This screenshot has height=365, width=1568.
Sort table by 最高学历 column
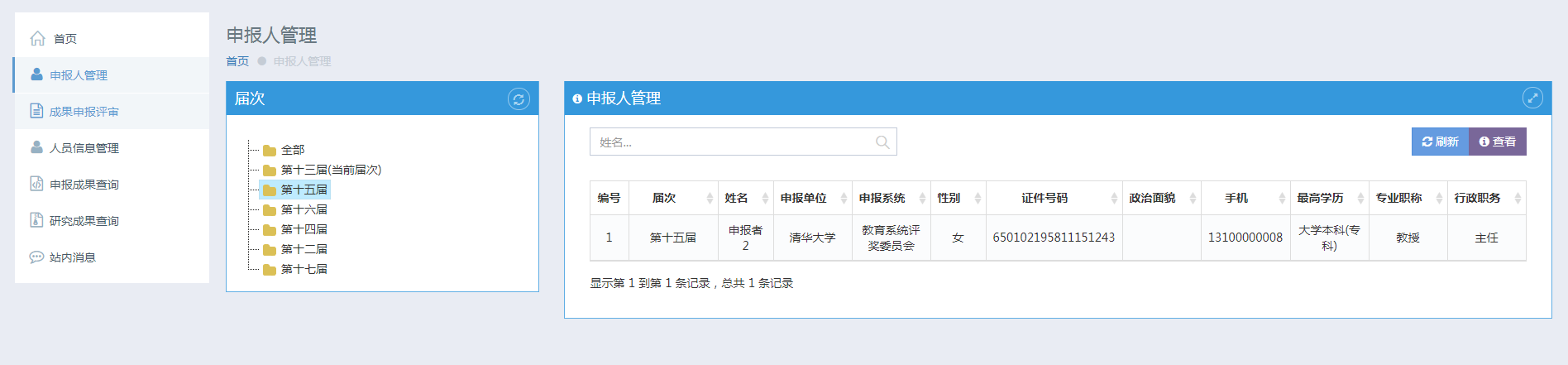[1329, 198]
